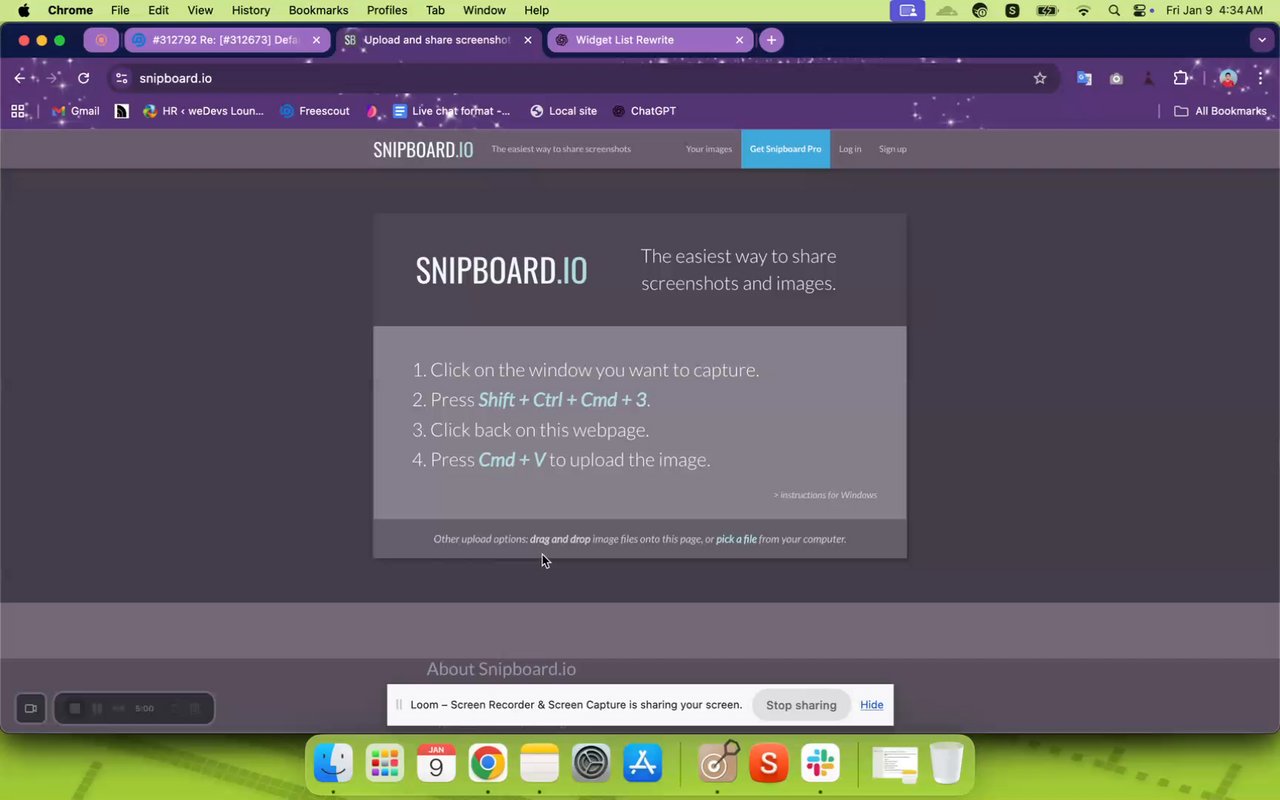The image size is (1280, 800).
Task: Open the Local site bookmark
Action: pos(563,111)
